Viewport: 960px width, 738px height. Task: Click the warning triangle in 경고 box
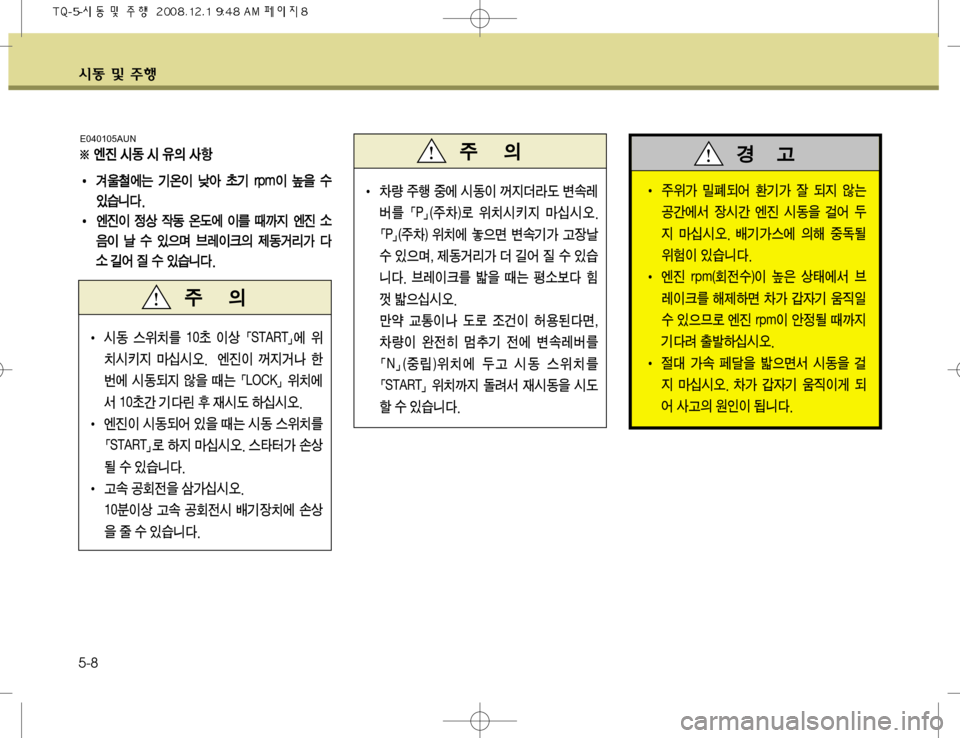(708, 153)
